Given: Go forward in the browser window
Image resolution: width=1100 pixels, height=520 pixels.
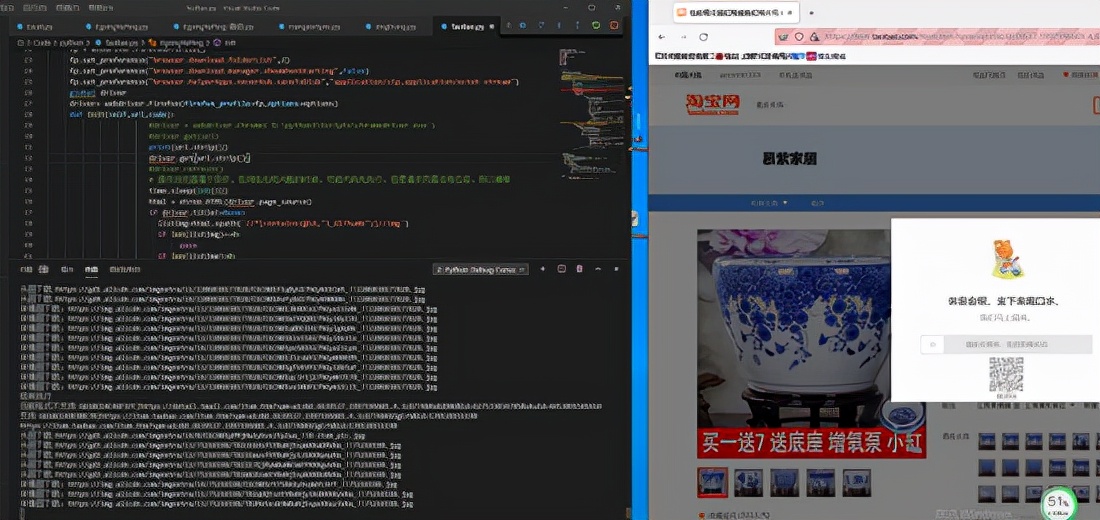Looking at the screenshot, I should [683, 36].
